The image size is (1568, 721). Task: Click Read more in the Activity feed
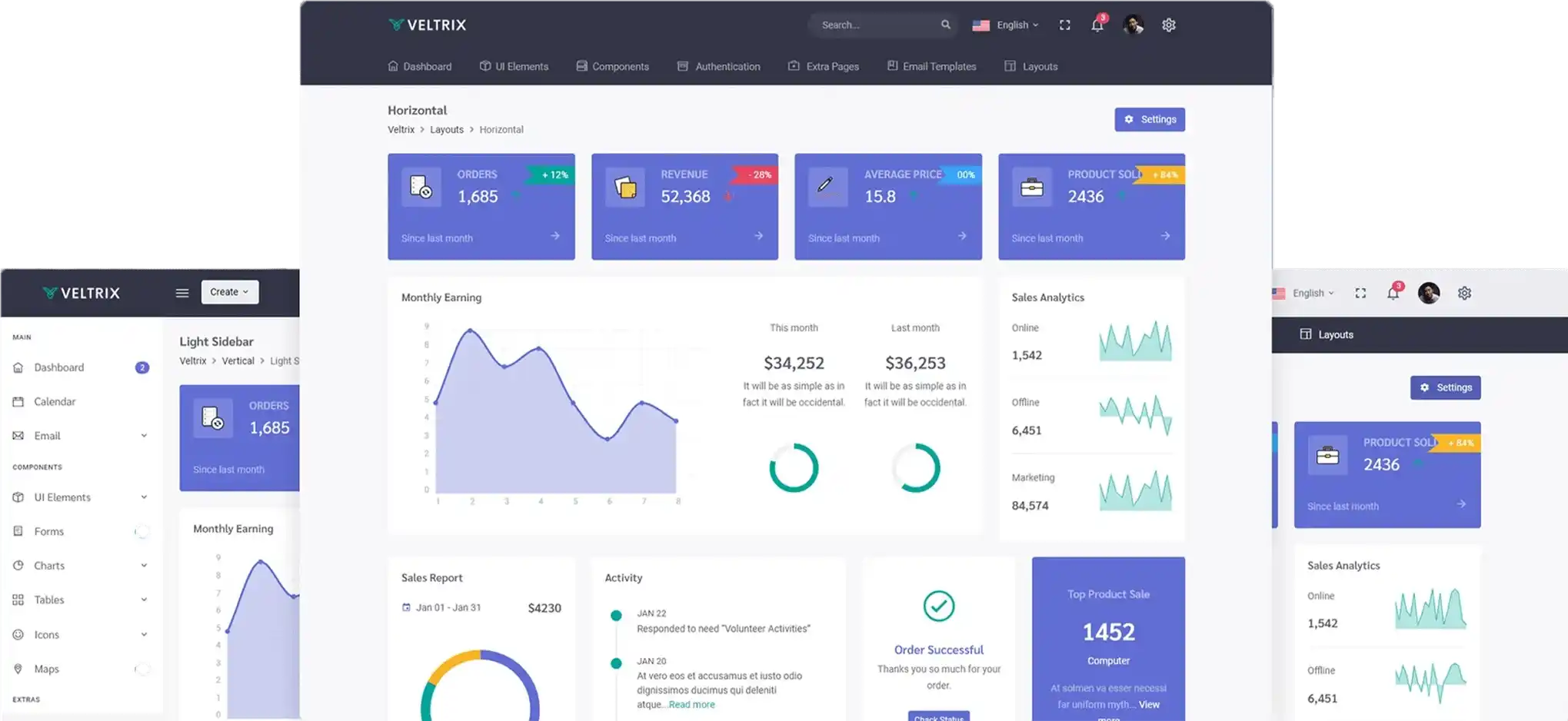pyautogui.click(x=691, y=703)
